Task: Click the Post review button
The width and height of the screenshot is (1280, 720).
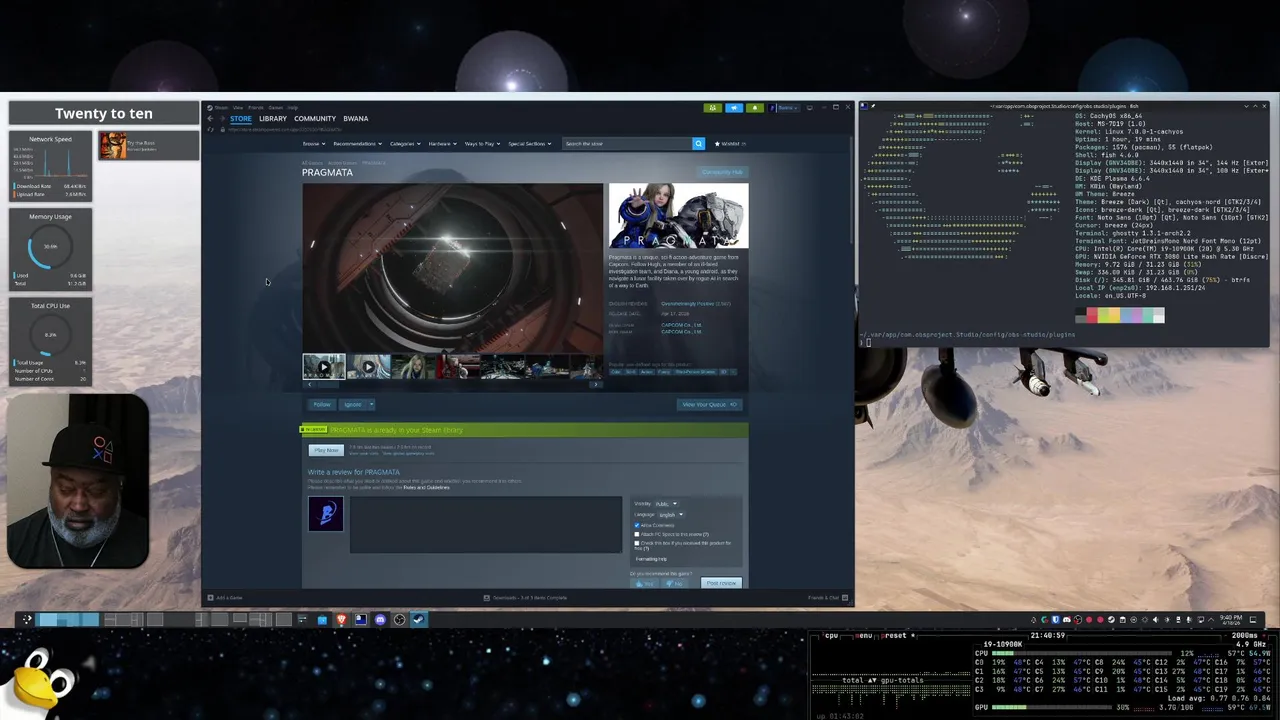Action: tap(721, 583)
